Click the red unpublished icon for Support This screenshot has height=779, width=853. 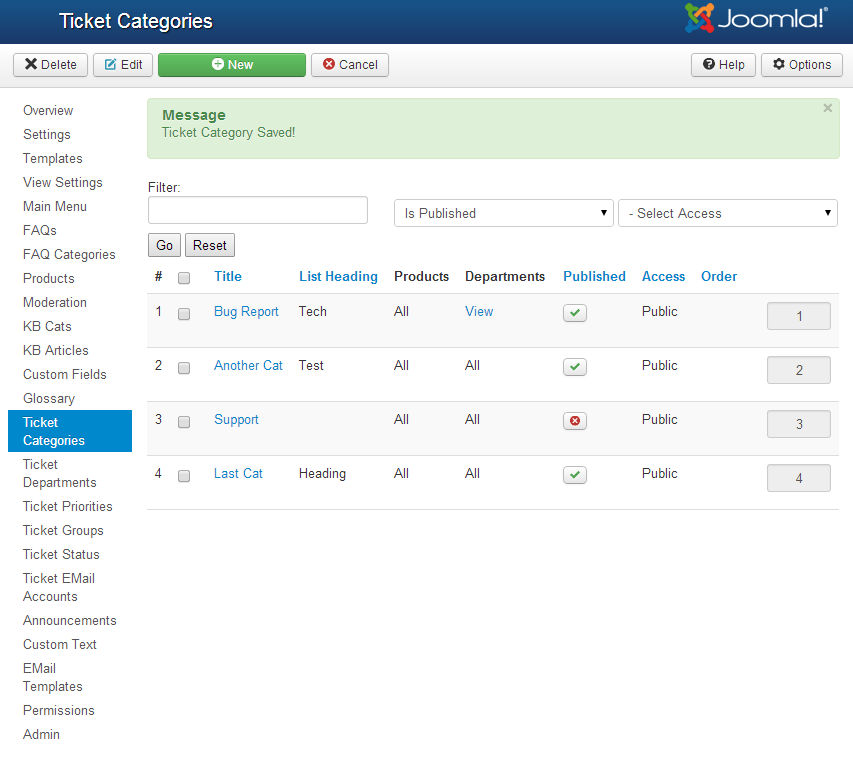[575, 421]
